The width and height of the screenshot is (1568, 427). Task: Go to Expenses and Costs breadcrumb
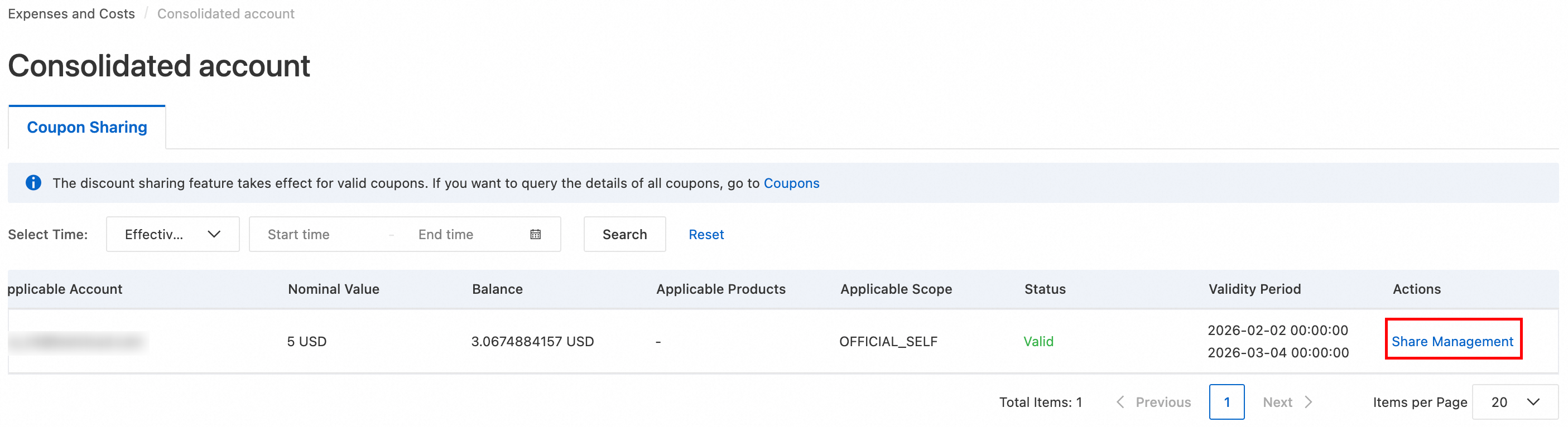71,13
